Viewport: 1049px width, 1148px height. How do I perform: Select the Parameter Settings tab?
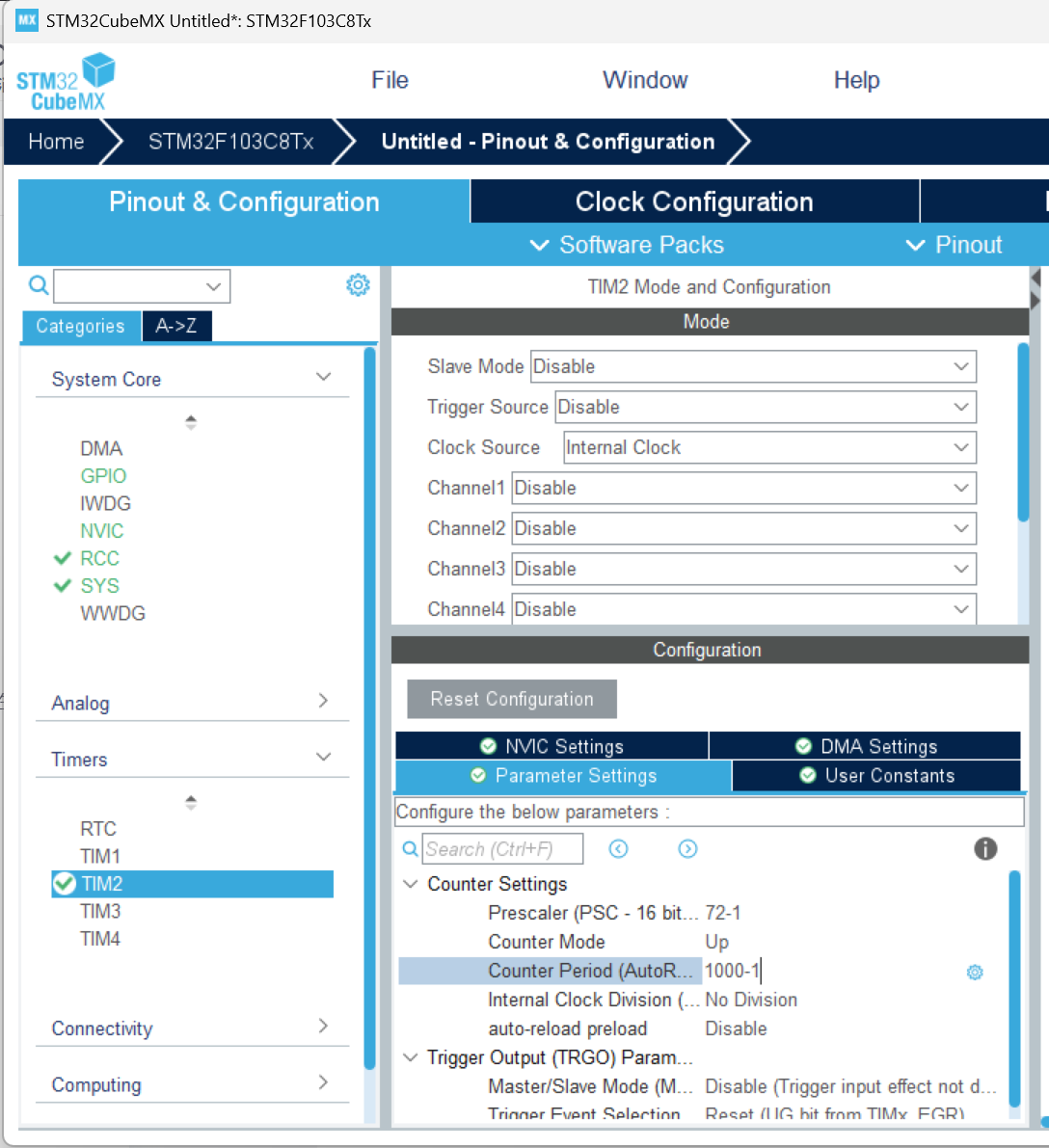coord(563,775)
